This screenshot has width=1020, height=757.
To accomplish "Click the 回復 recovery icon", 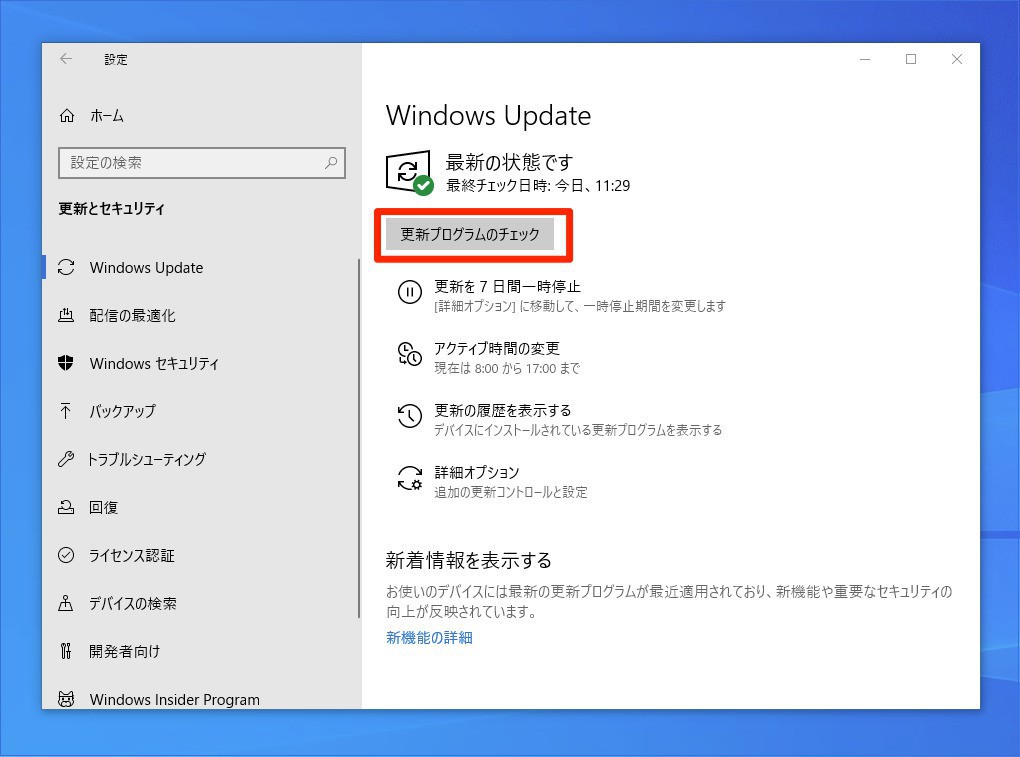I will point(66,507).
